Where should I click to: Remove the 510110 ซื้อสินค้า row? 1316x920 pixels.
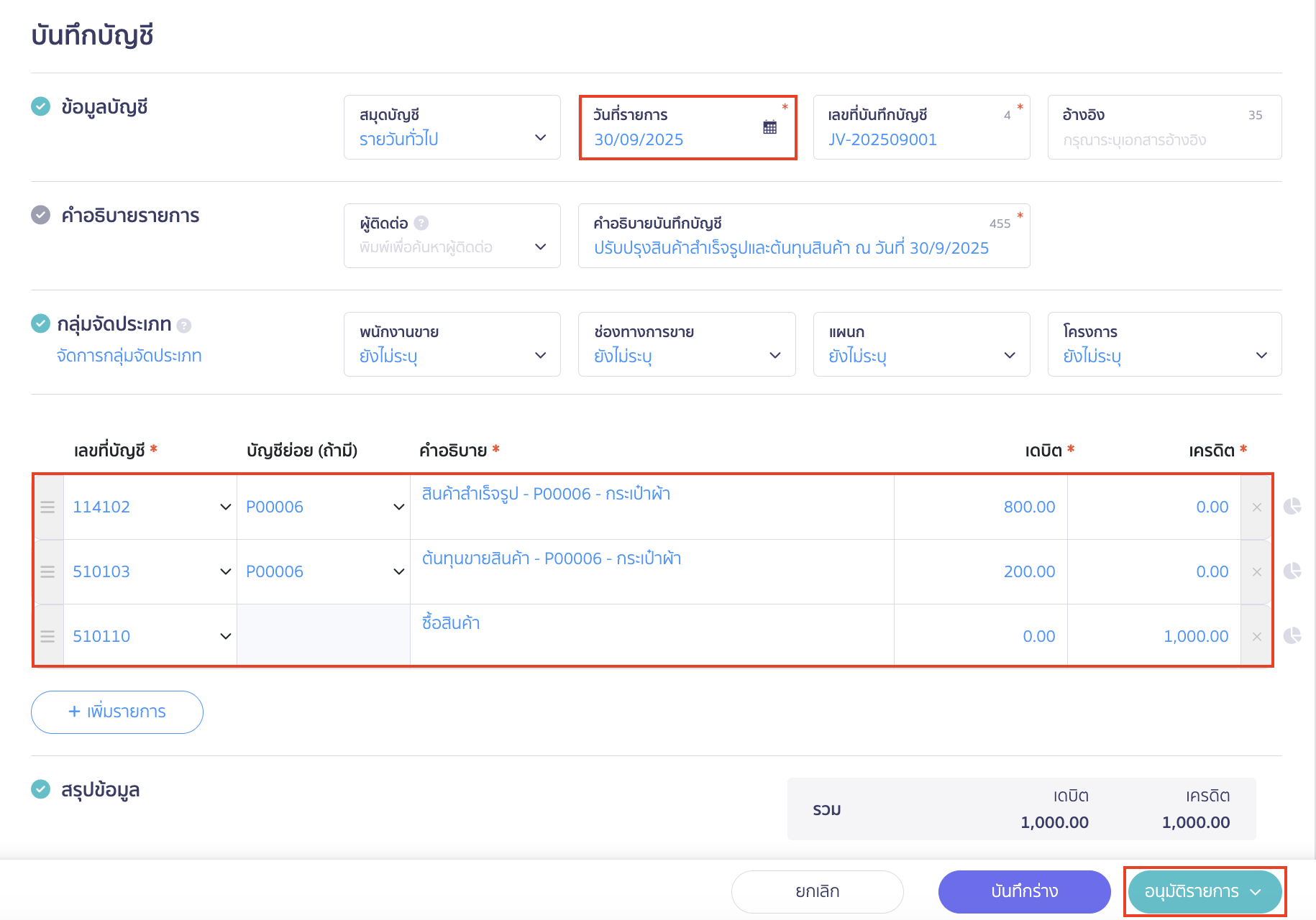coord(1256,637)
